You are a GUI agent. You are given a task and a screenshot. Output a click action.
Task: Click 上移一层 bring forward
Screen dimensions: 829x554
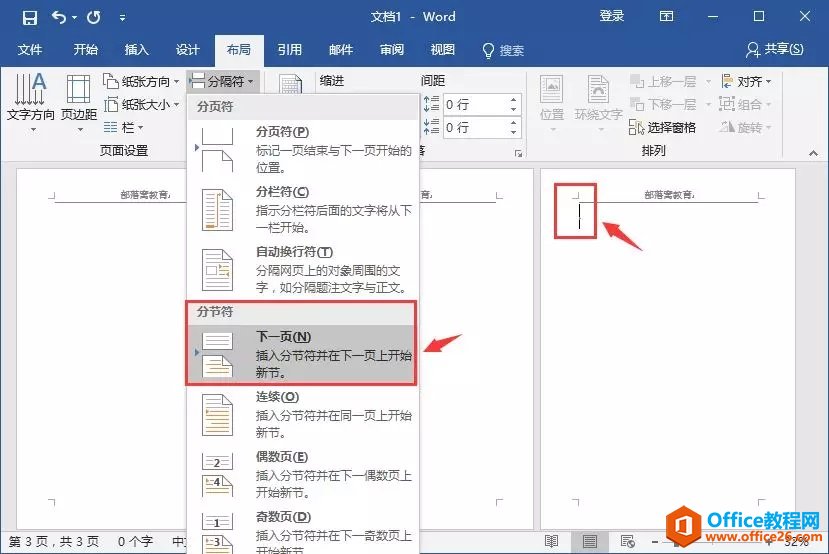[664, 81]
